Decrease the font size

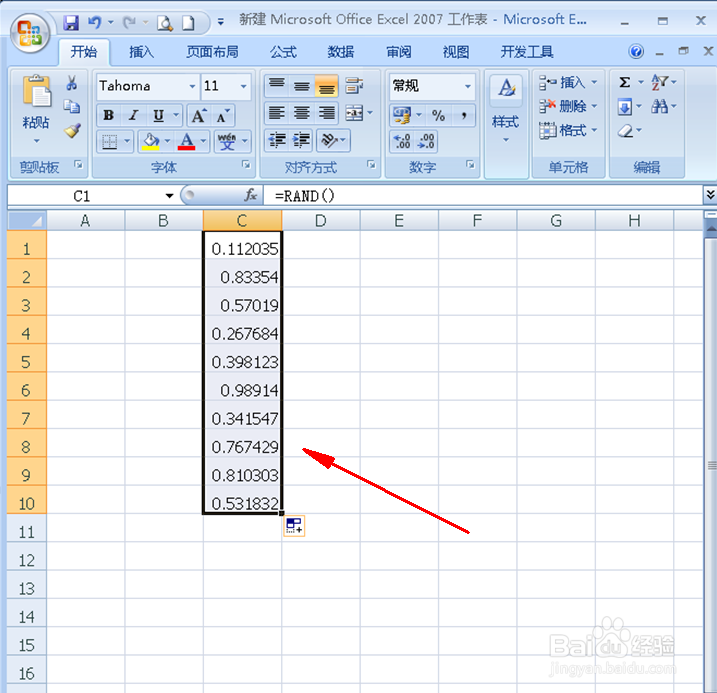tap(224, 116)
